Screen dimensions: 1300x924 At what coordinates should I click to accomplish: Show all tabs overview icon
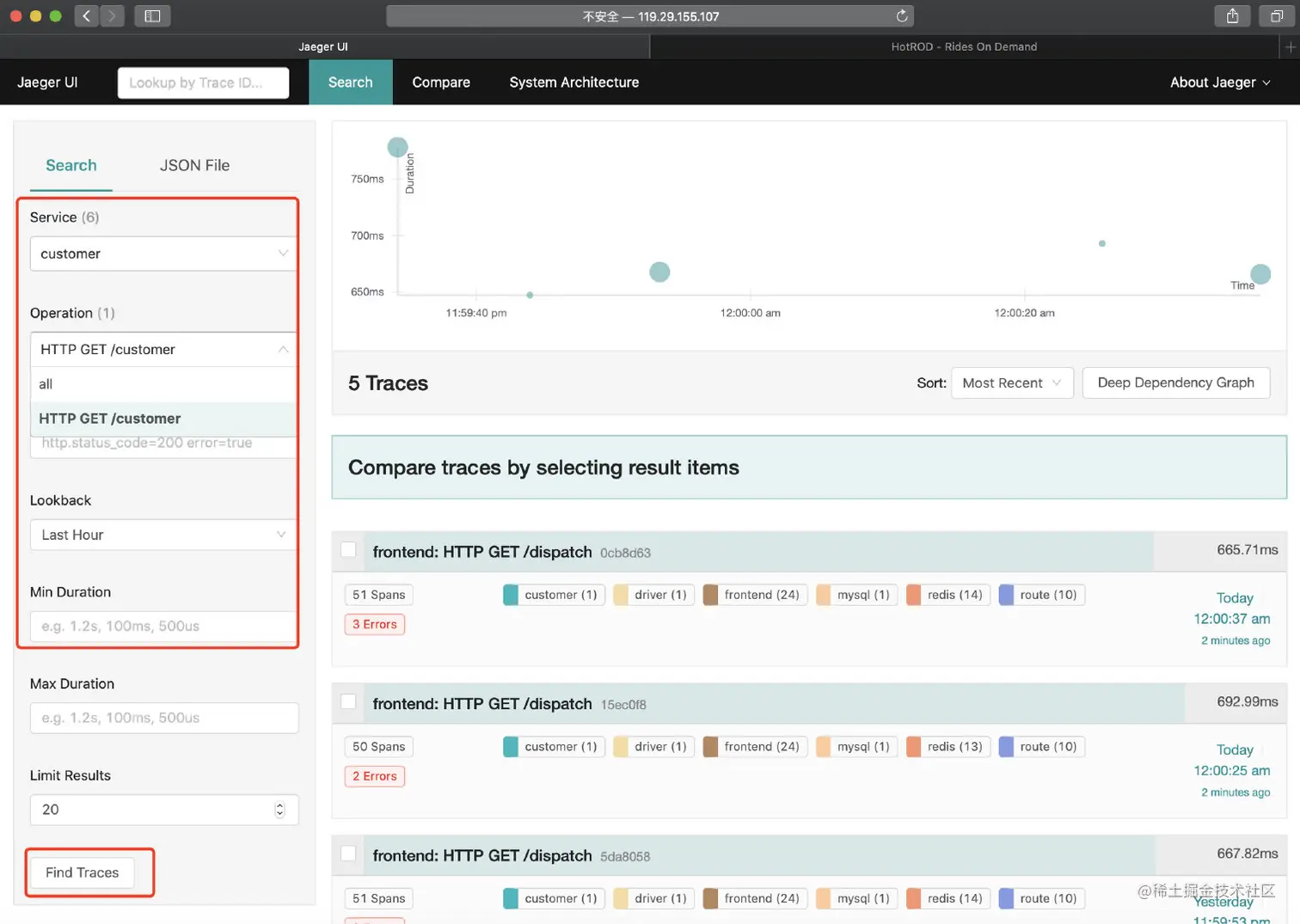click(1277, 15)
